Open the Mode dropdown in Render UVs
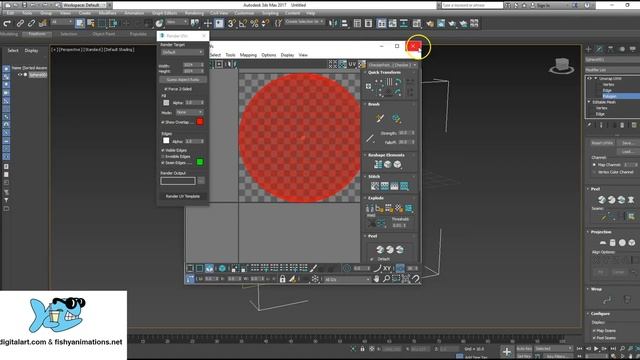The width and height of the screenshot is (640, 360). (x=189, y=112)
